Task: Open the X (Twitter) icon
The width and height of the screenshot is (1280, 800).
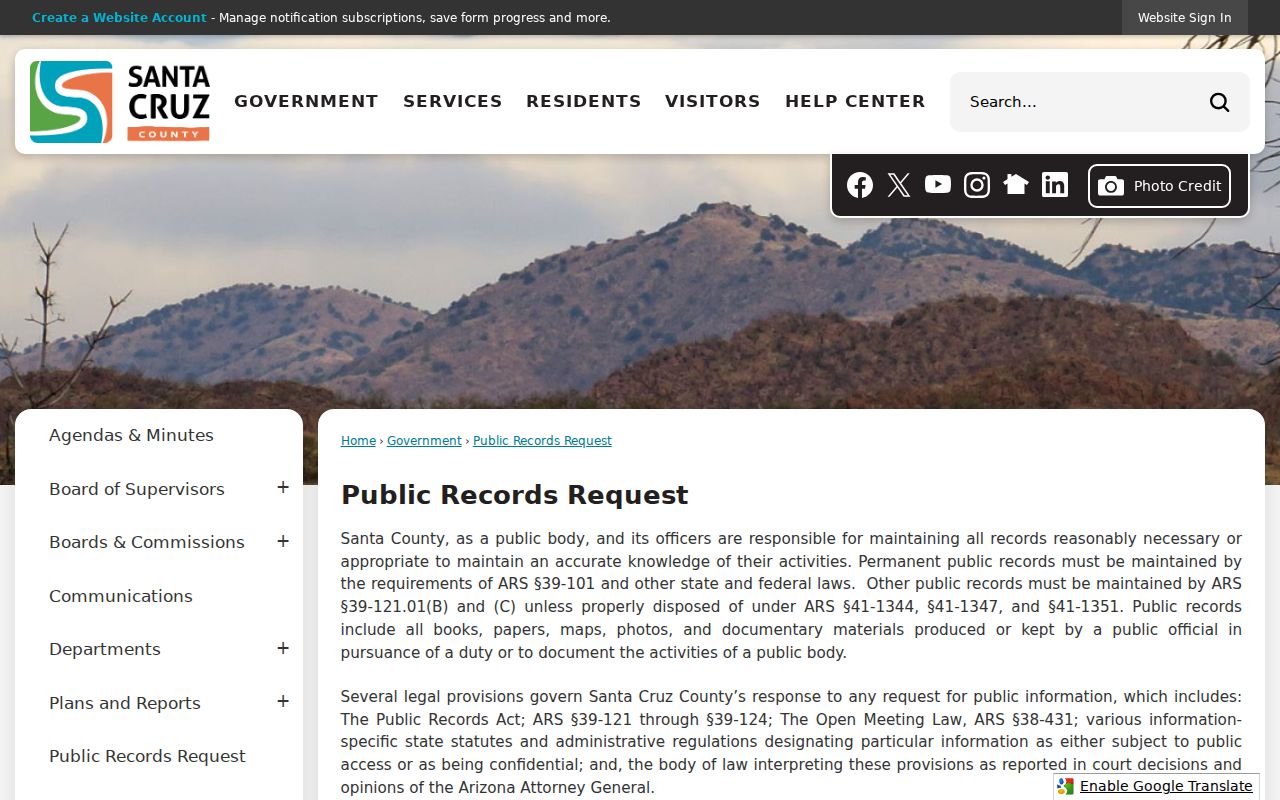Action: 899,185
